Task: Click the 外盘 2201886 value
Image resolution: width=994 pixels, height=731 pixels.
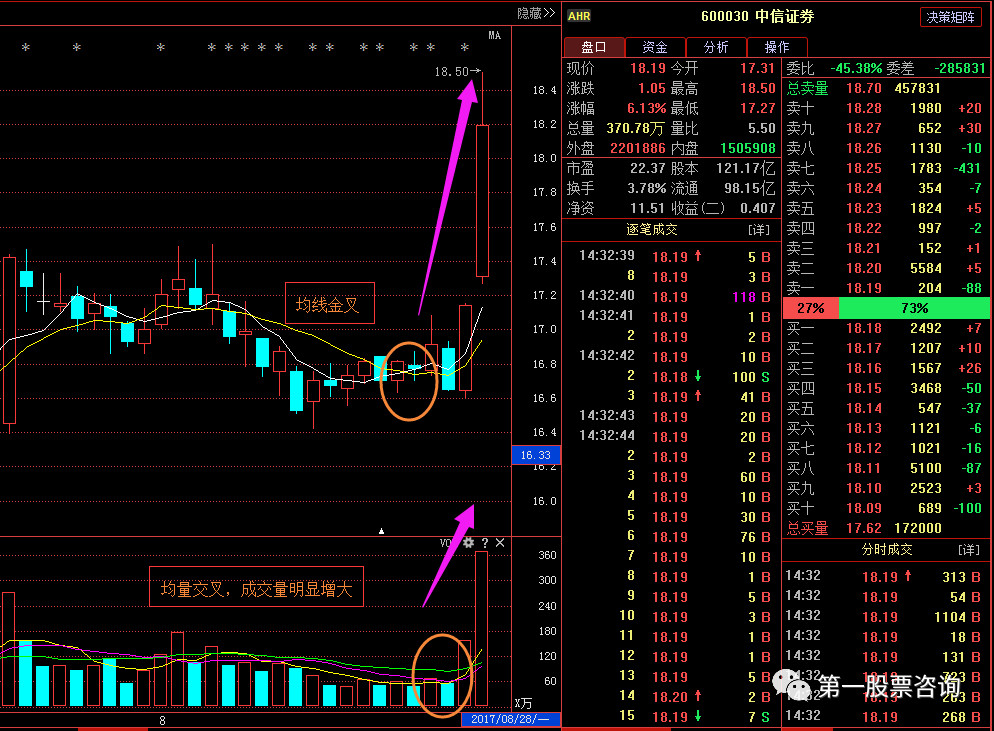Action: [638, 148]
